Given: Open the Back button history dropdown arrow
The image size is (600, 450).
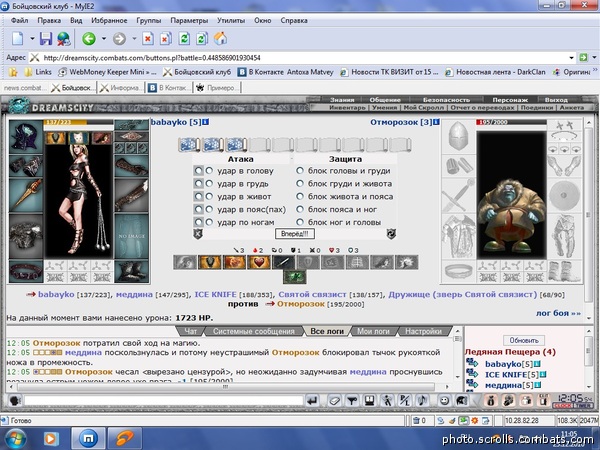Looking at the screenshot, I should click(x=104, y=38).
